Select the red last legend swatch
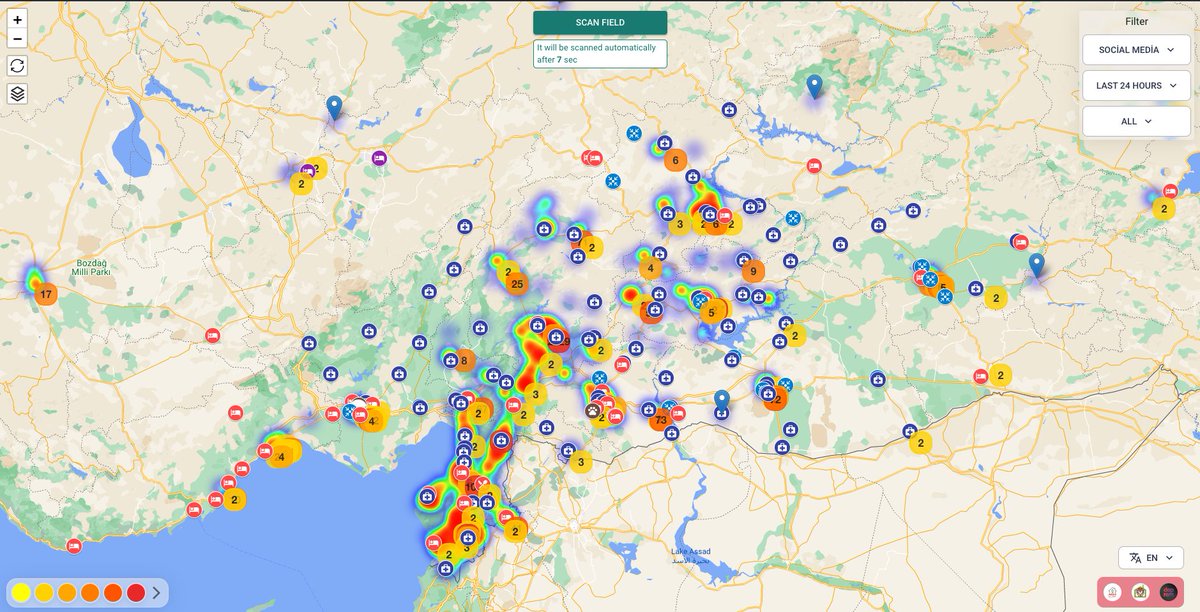Viewport: 1200px width, 612px height. [136, 593]
